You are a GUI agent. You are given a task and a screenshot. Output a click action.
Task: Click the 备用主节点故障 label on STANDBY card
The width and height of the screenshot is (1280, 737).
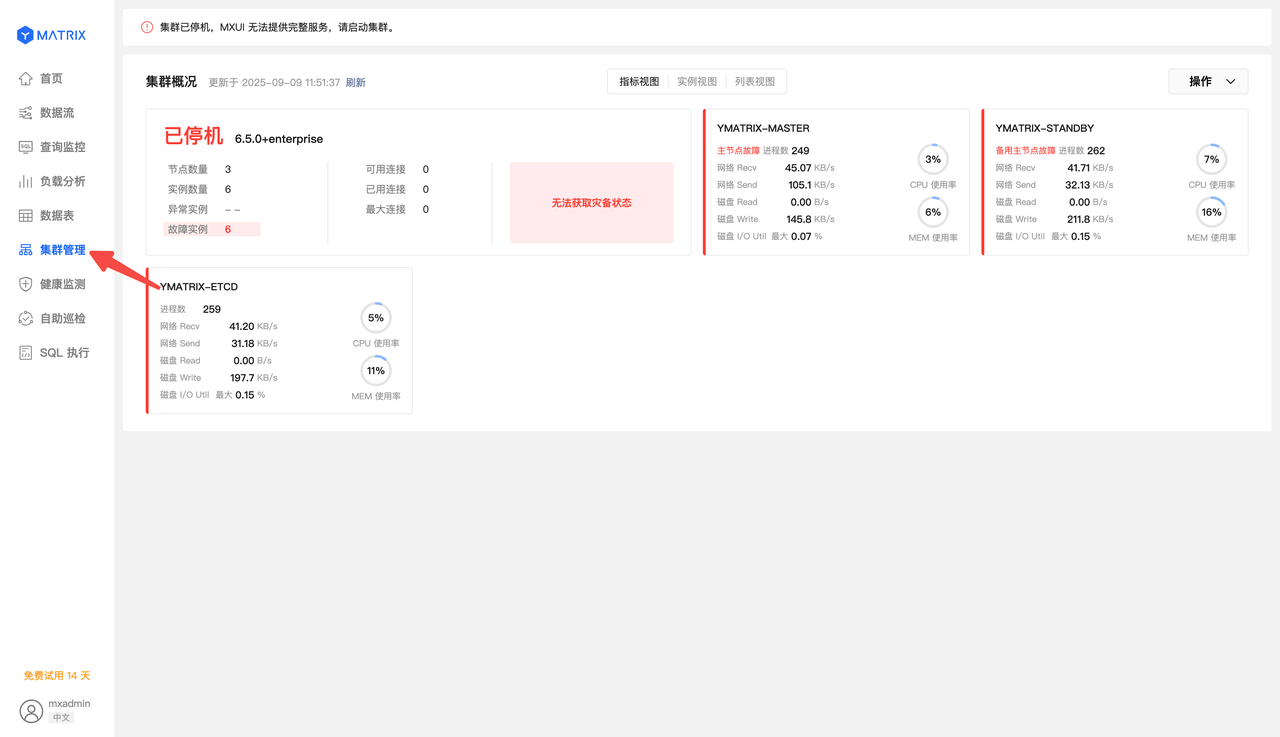pos(1025,151)
